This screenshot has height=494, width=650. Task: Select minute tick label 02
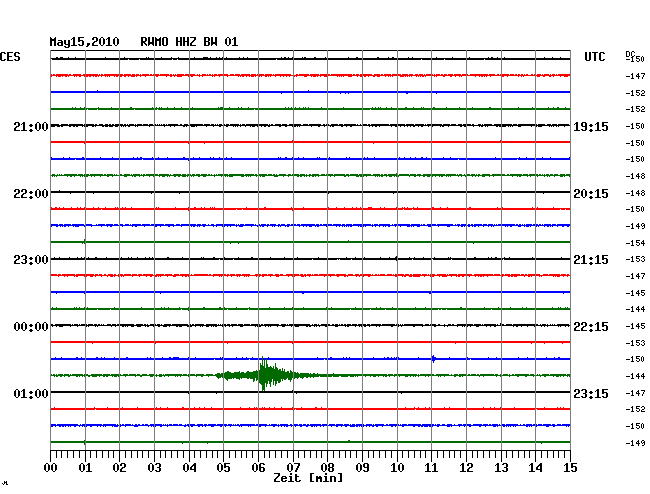click(119, 467)
